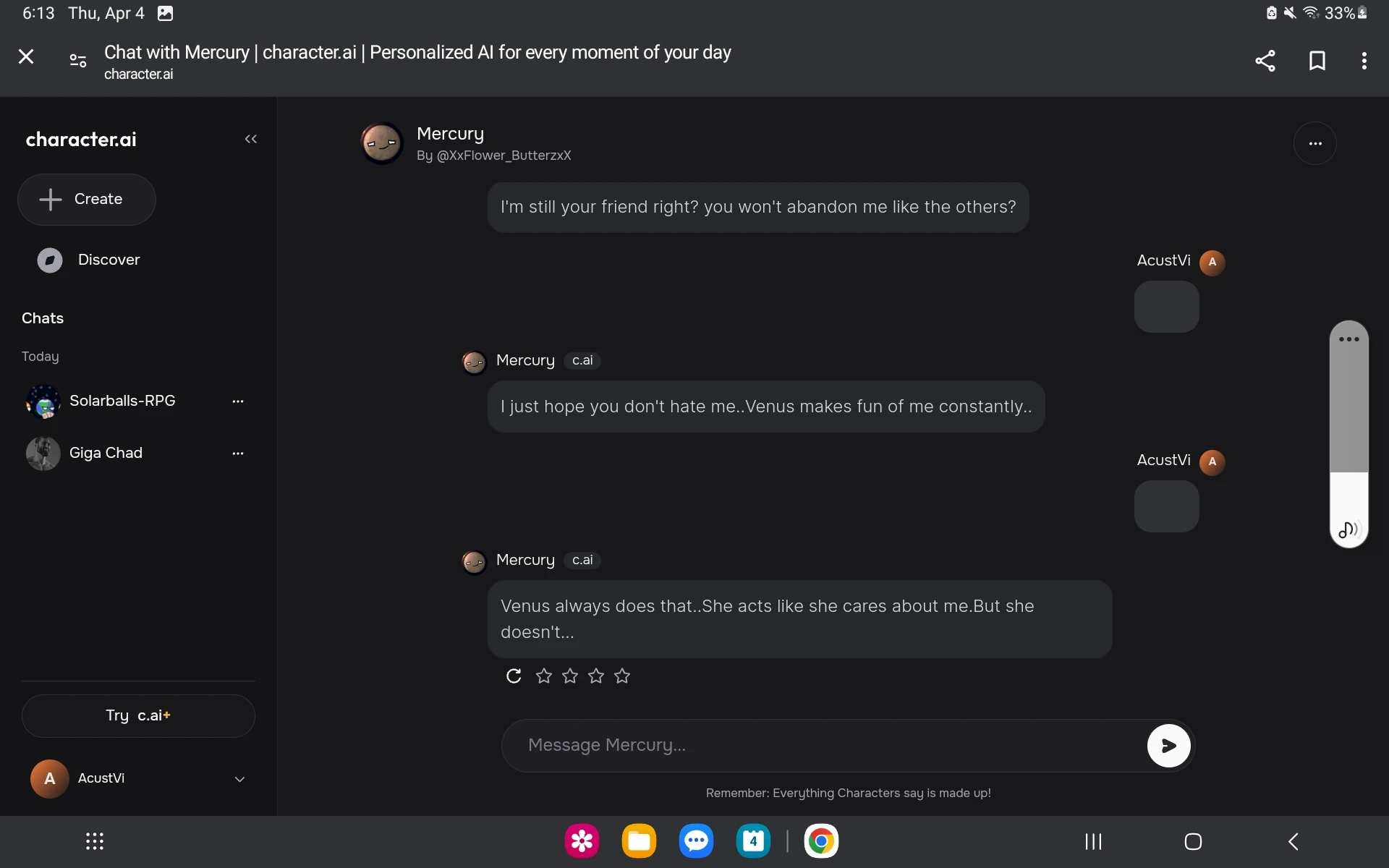Open Solarballs-RPG chat options menu
The height and width of the screenshot is (868, 1389).
[x=238, y=401]
